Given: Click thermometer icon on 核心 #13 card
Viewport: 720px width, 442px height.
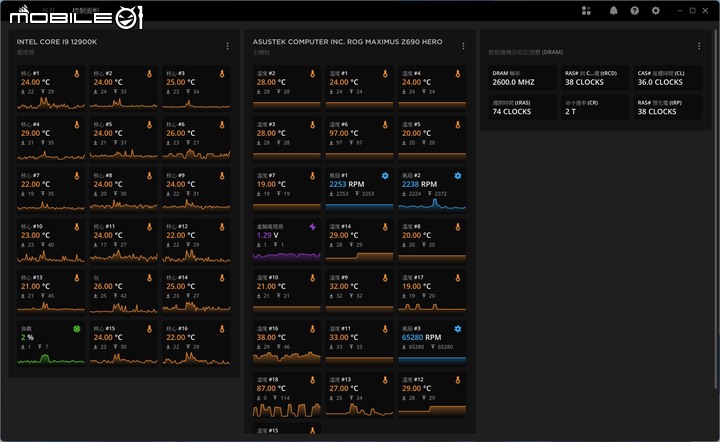Looking at the screenshot, I should click(x=77, y=278).
